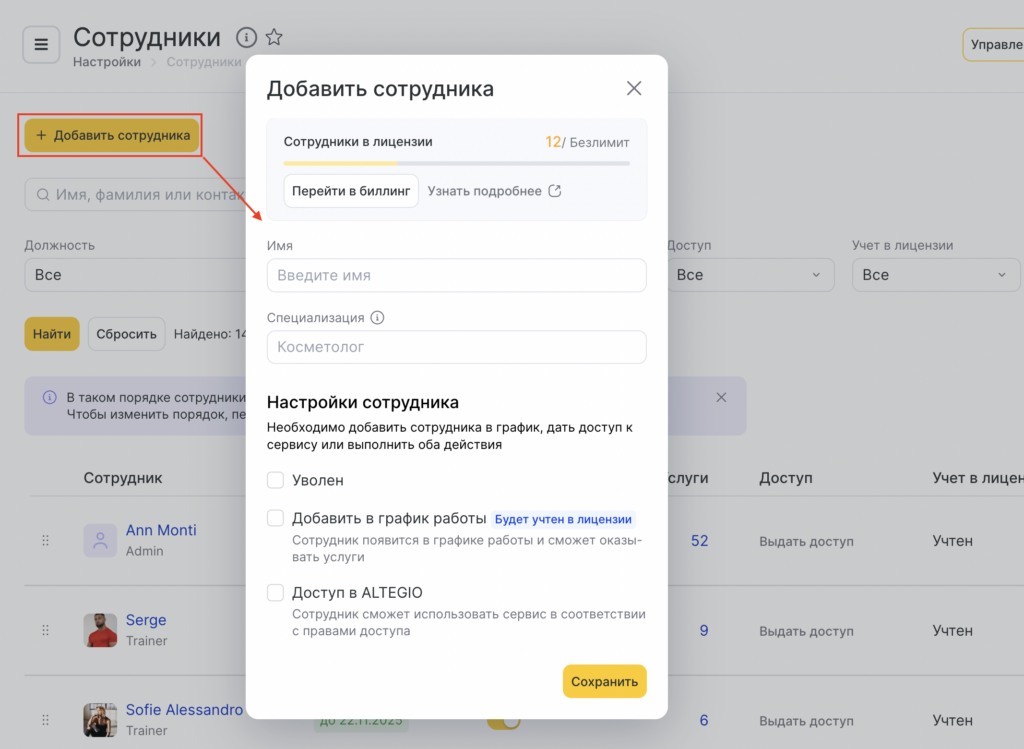Screen dimensions: 1024x749
Task: Star the Сотрудники page as favorite
Action: click(x=274, y=38)
